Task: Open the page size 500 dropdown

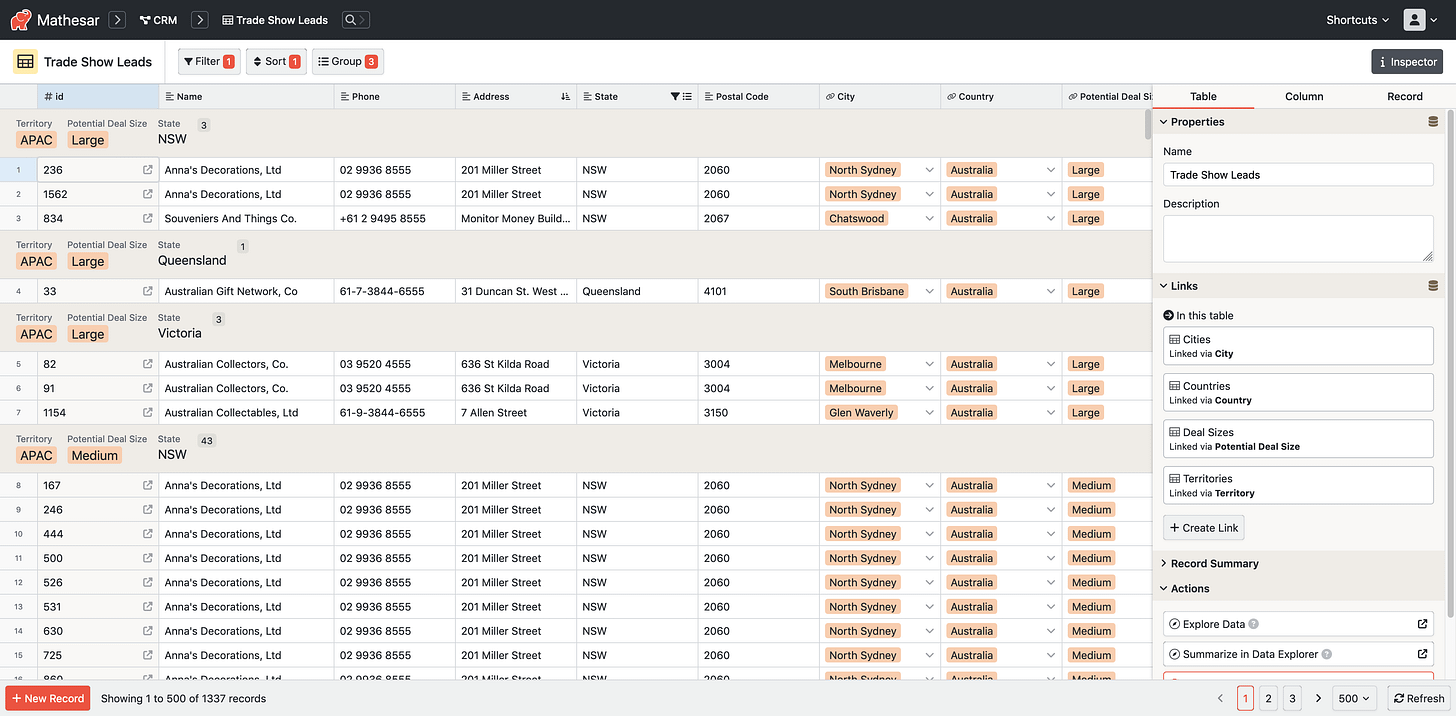Action: coord(1354,698)
